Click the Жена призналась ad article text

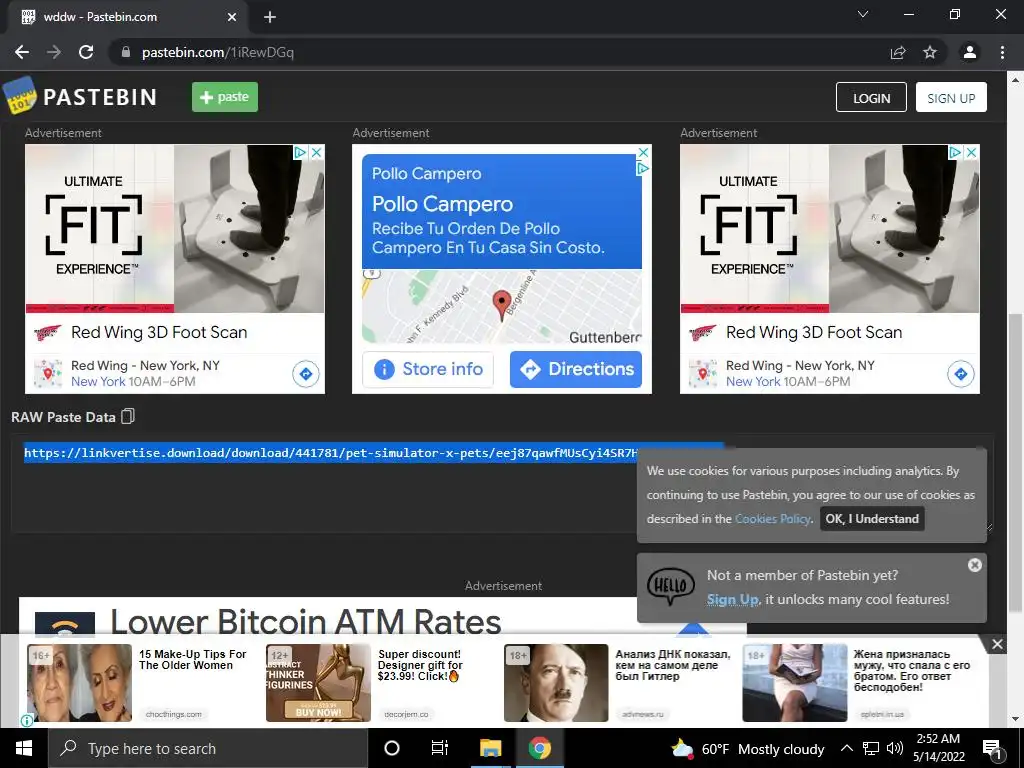912,671
